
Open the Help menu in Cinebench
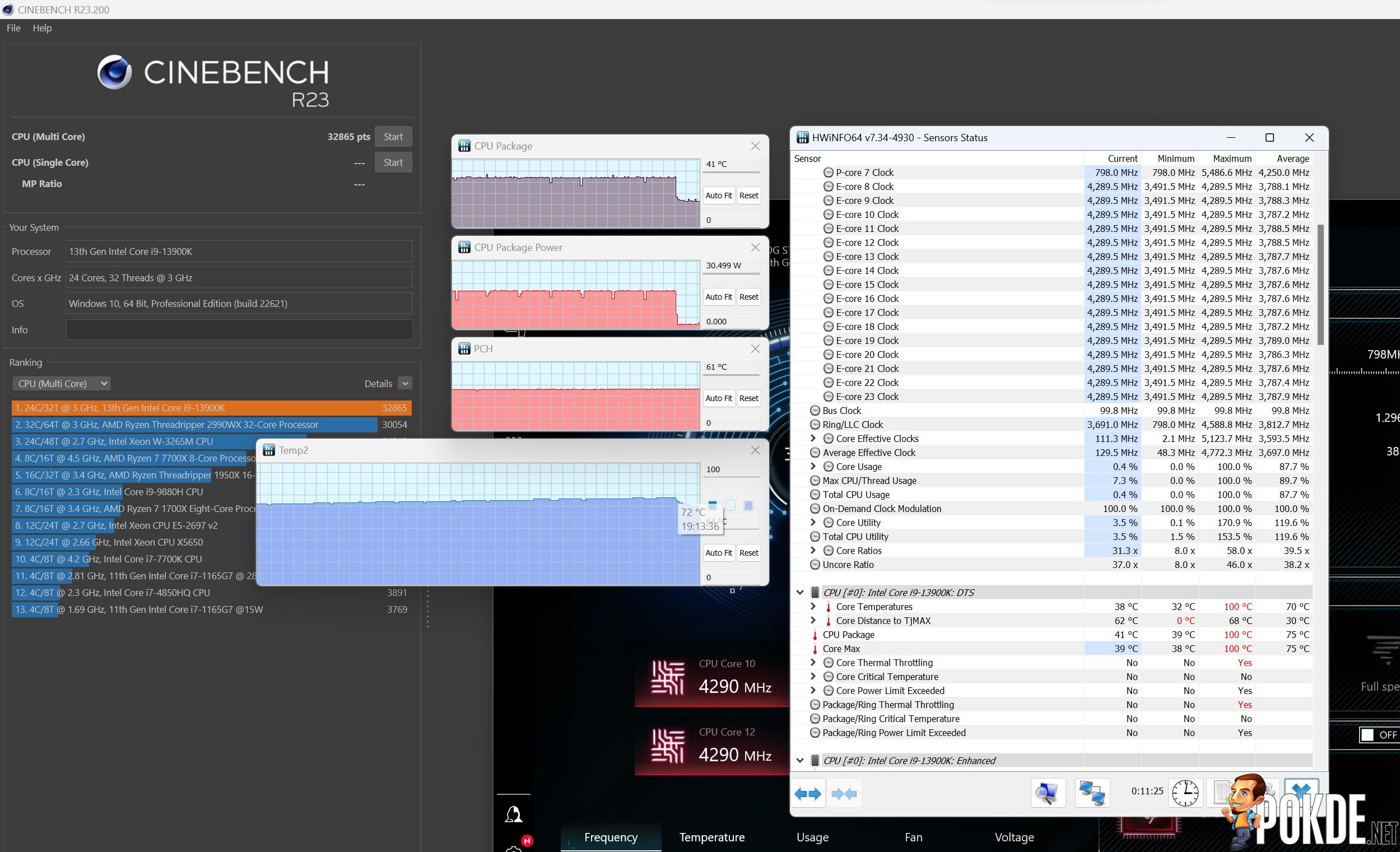click(42, 28)
